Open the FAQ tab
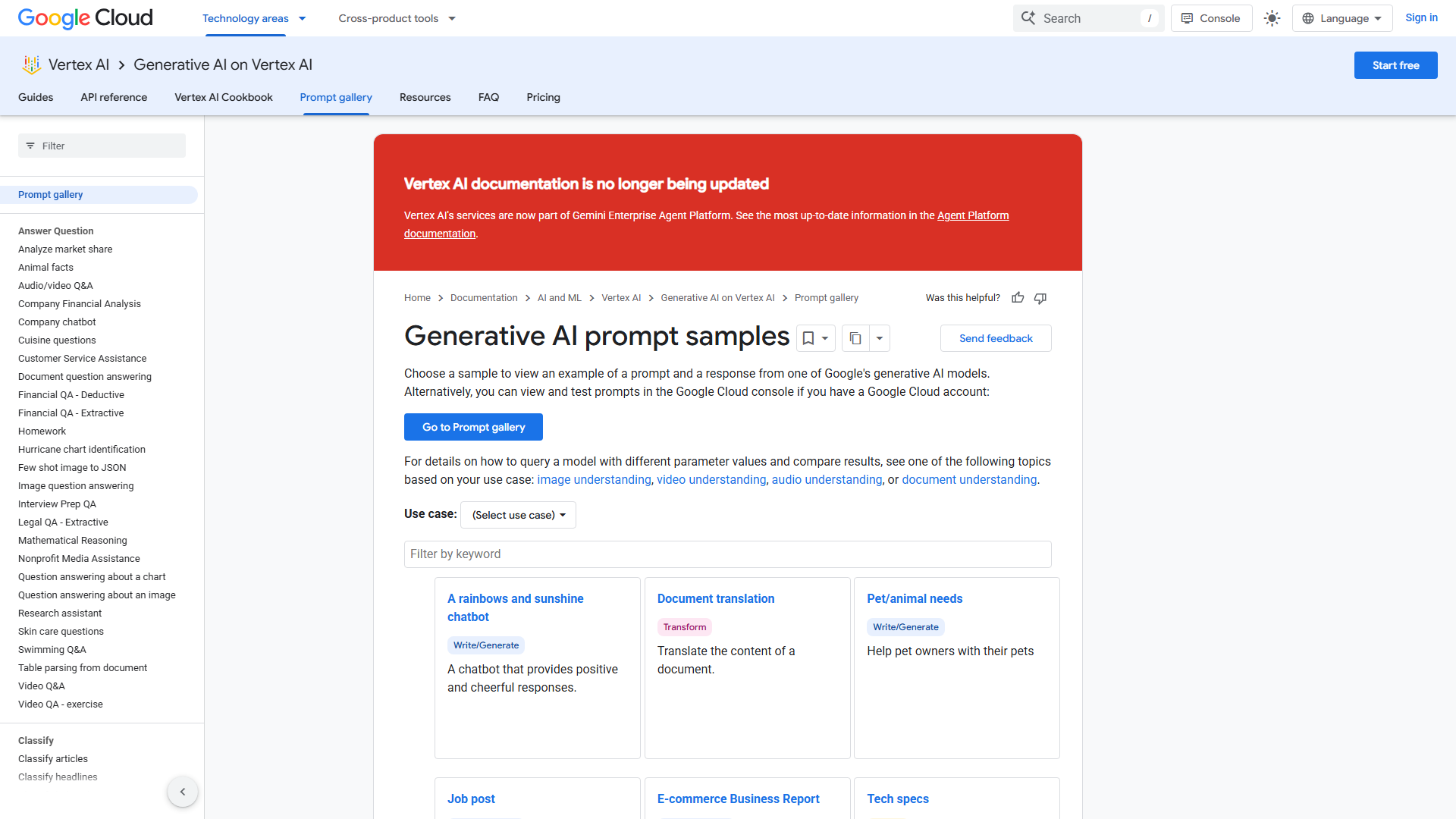 tap(488, 97)
